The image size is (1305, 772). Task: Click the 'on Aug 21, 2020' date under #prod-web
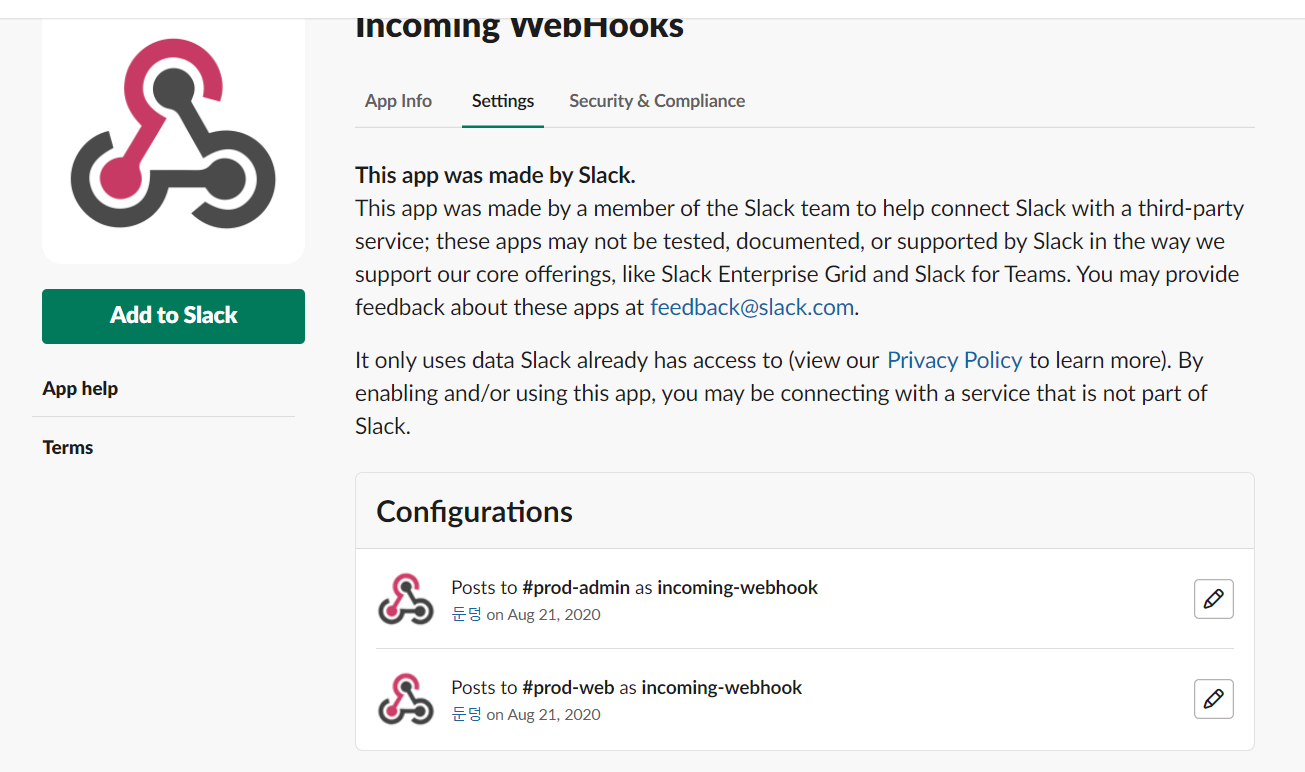543,714
